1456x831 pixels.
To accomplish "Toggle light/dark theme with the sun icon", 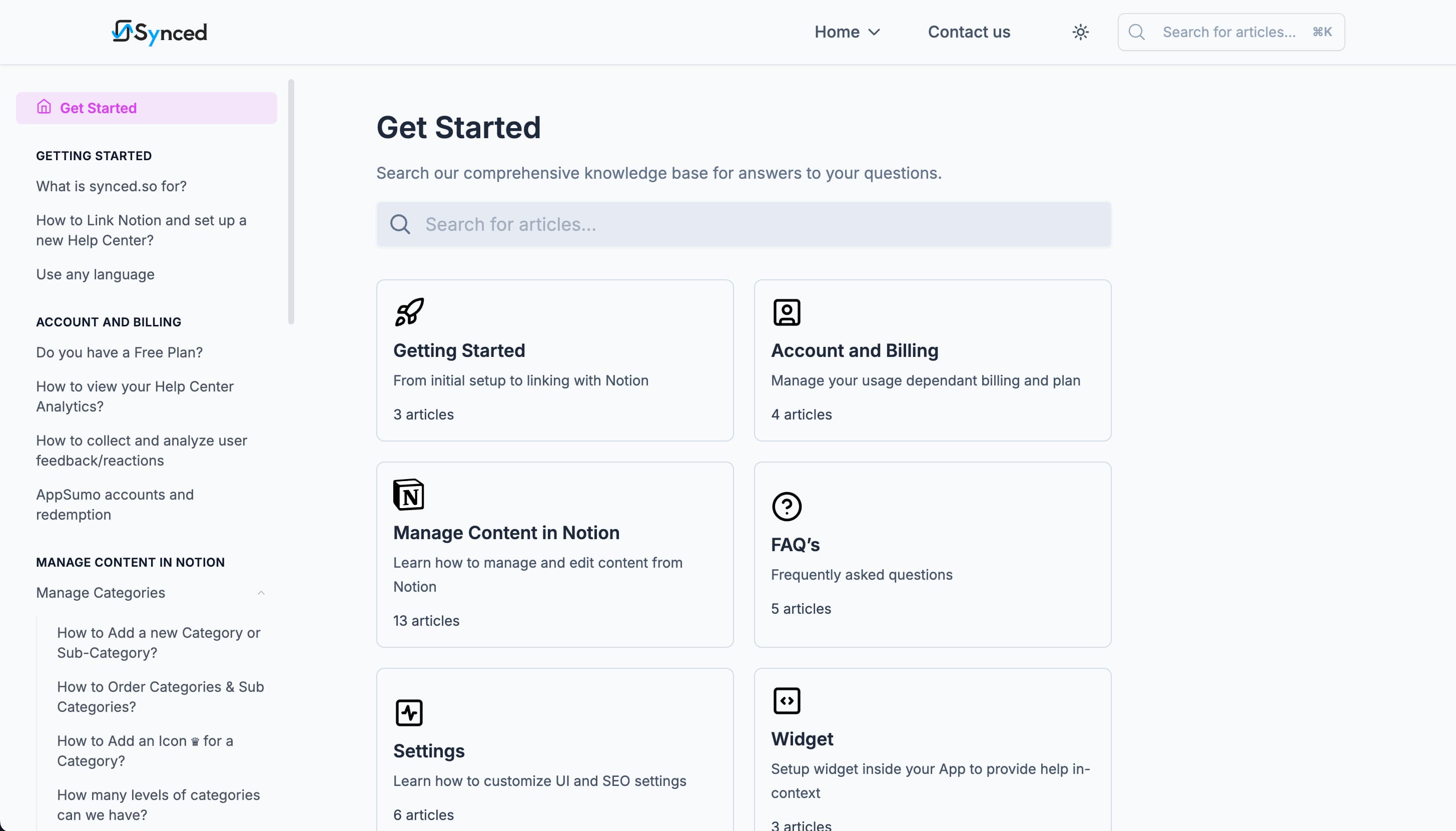I will click(1080, 32).
